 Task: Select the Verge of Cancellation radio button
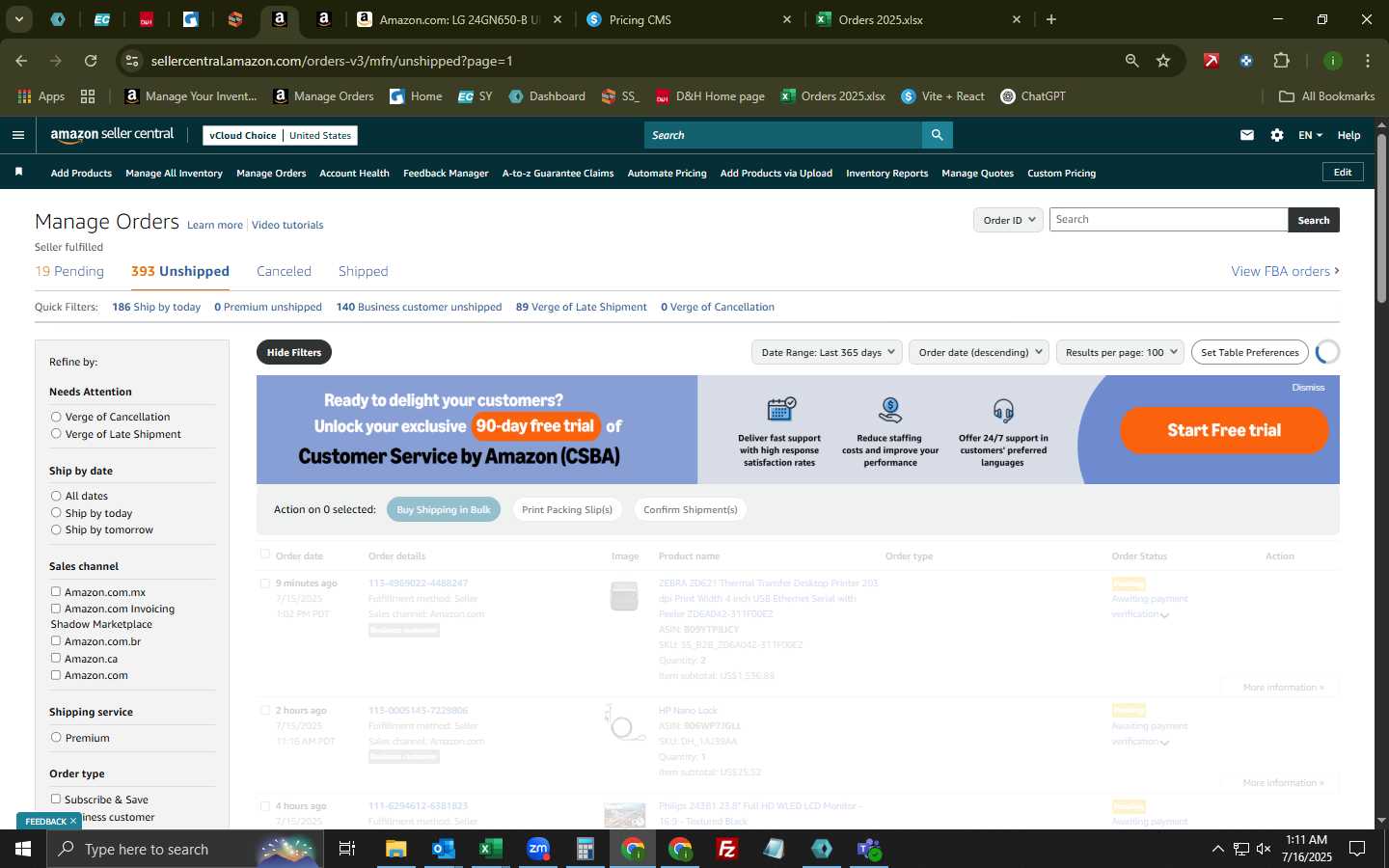click(56, 417)
